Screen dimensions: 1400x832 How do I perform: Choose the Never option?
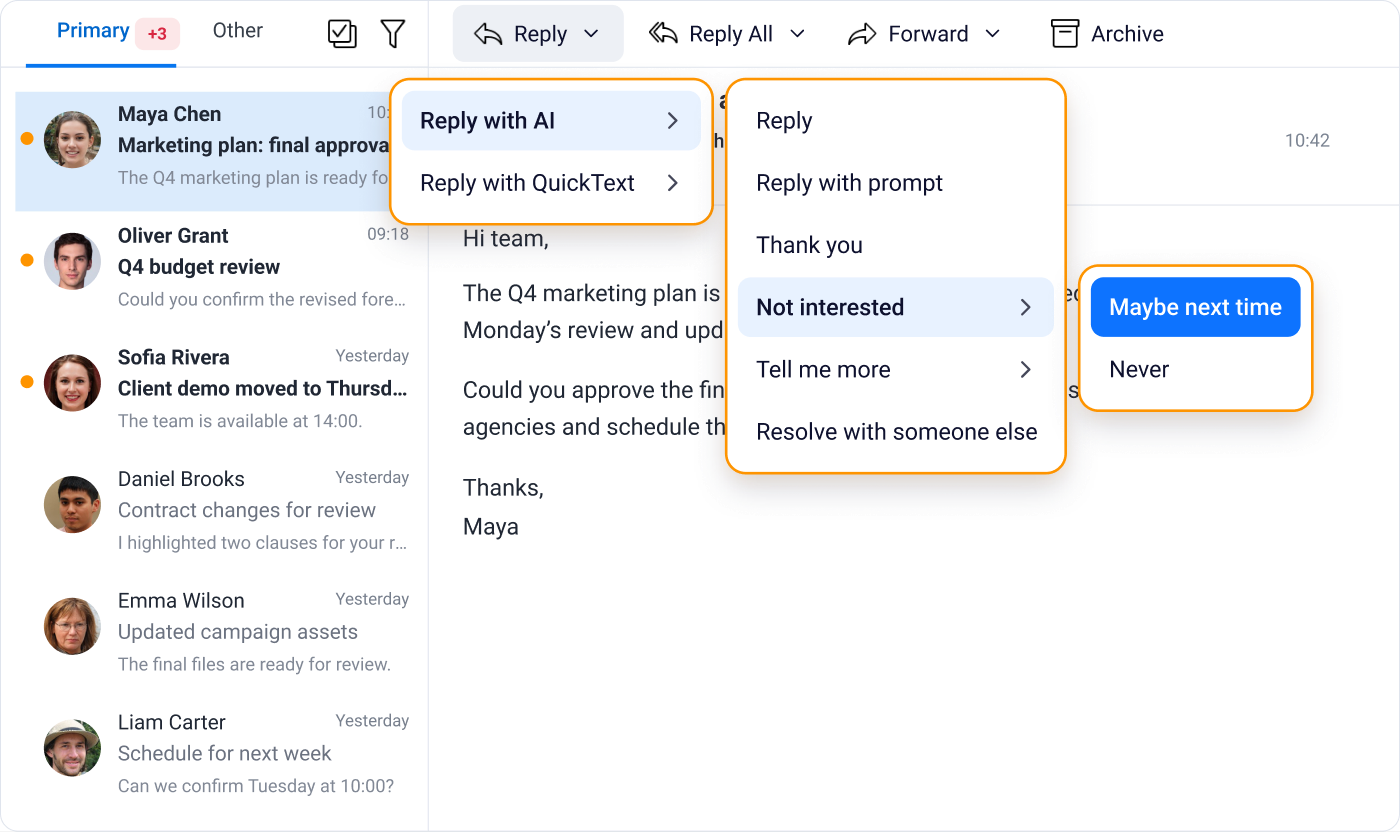1195,370
